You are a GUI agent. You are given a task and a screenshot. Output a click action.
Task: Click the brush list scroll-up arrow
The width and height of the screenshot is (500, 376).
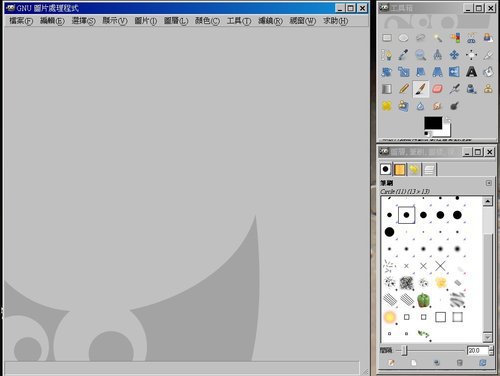[x=488, y=201]
